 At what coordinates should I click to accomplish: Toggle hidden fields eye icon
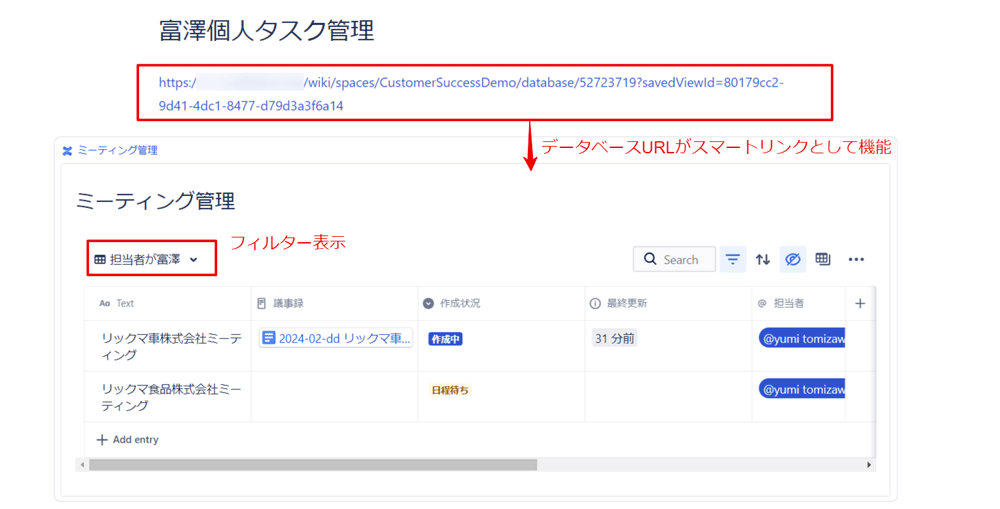coord(793,259)
